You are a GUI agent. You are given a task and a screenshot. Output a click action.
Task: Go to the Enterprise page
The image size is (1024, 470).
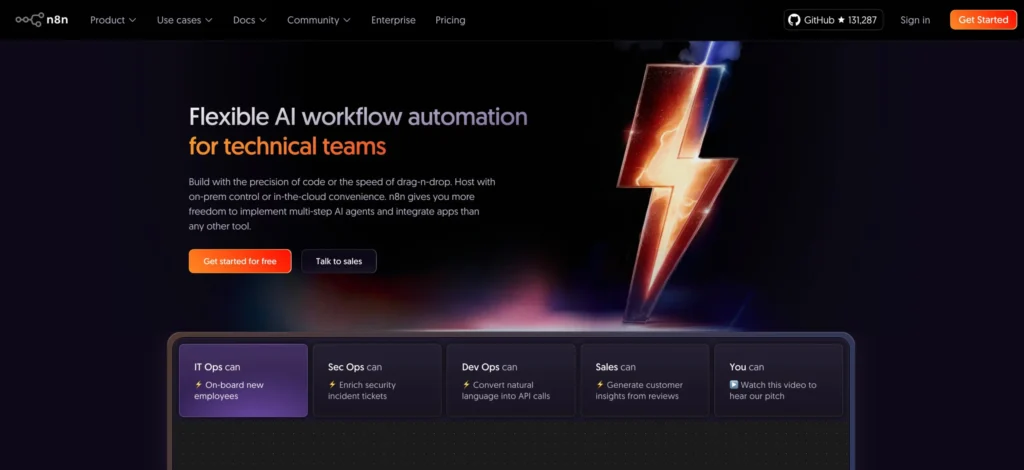click(393, 20)
